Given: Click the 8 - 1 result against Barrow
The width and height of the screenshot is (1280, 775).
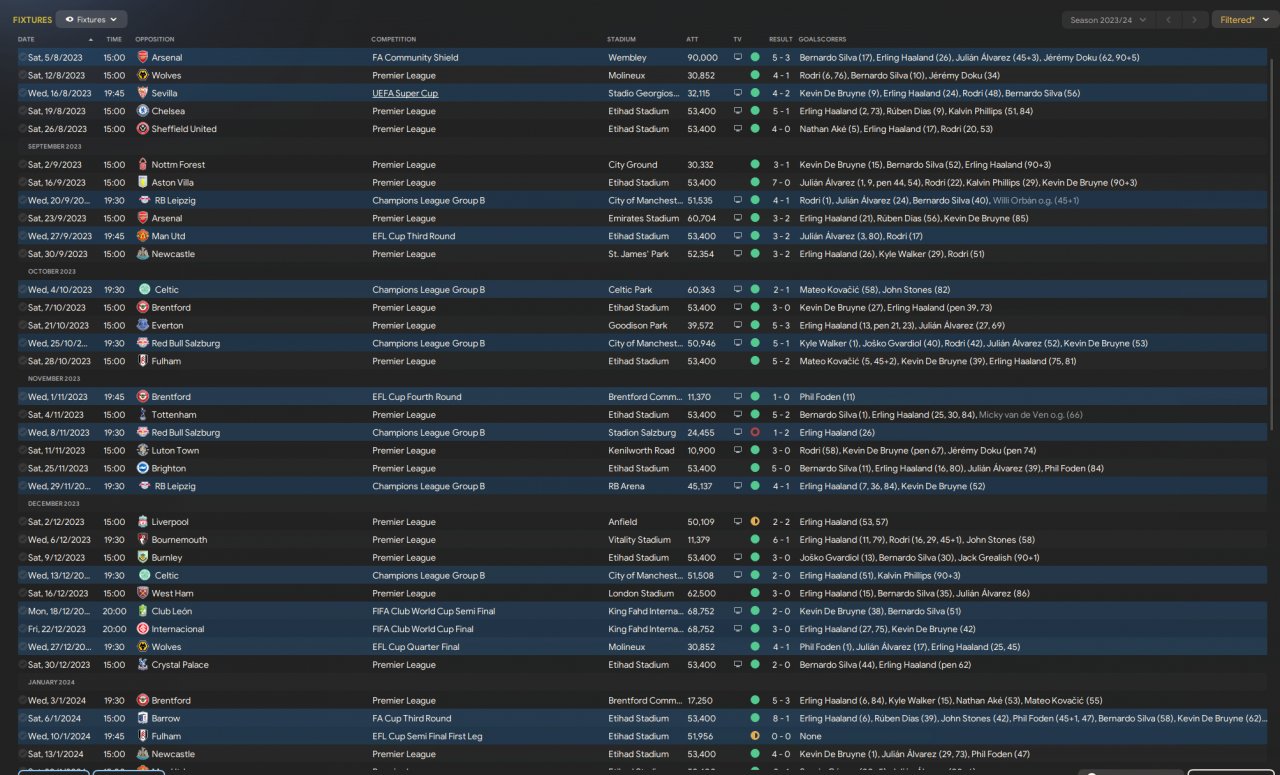Looking at the screenshot, I should pos(781,719).
